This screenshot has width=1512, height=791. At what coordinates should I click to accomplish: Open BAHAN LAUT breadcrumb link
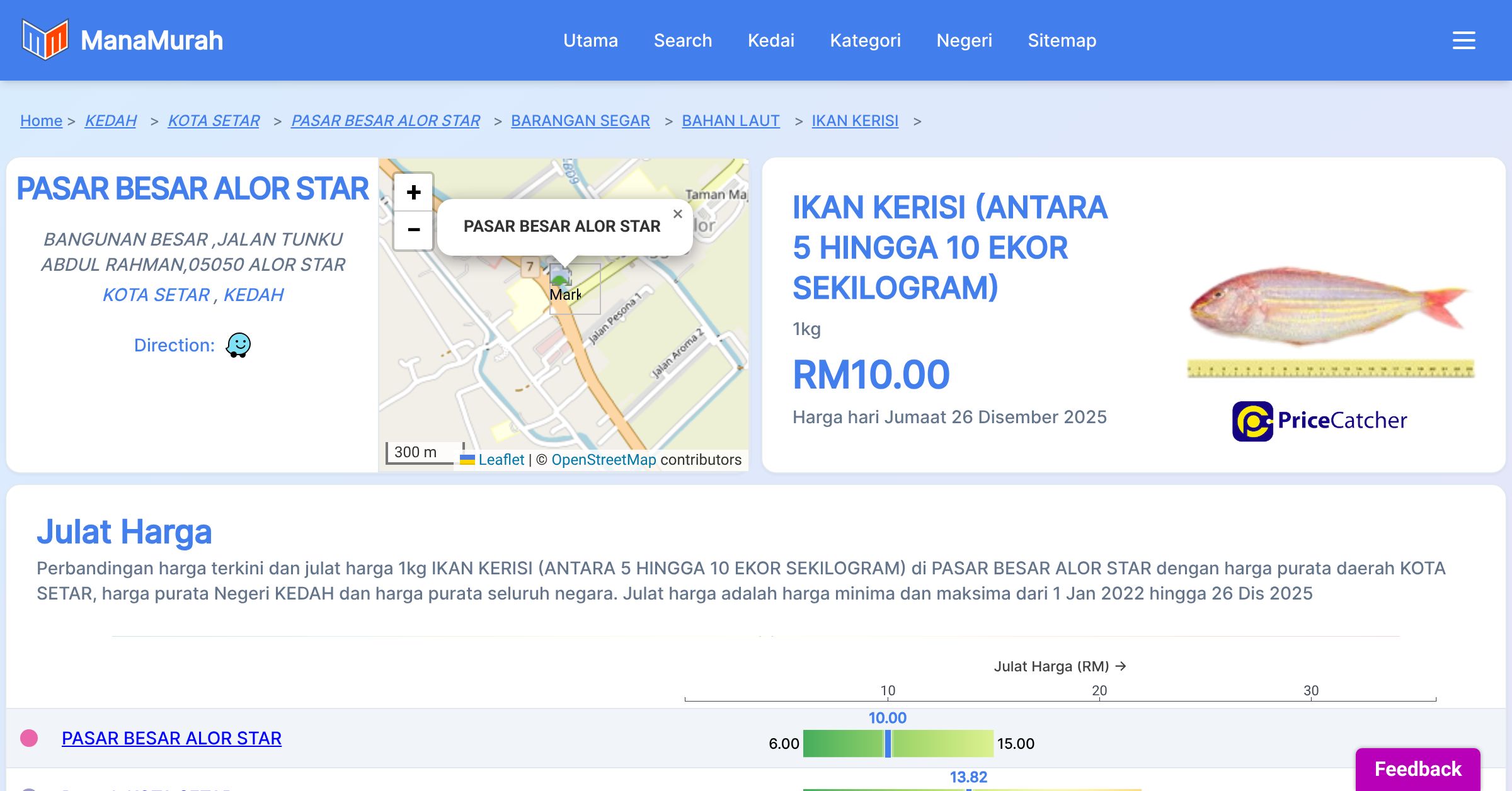point(730,120)
